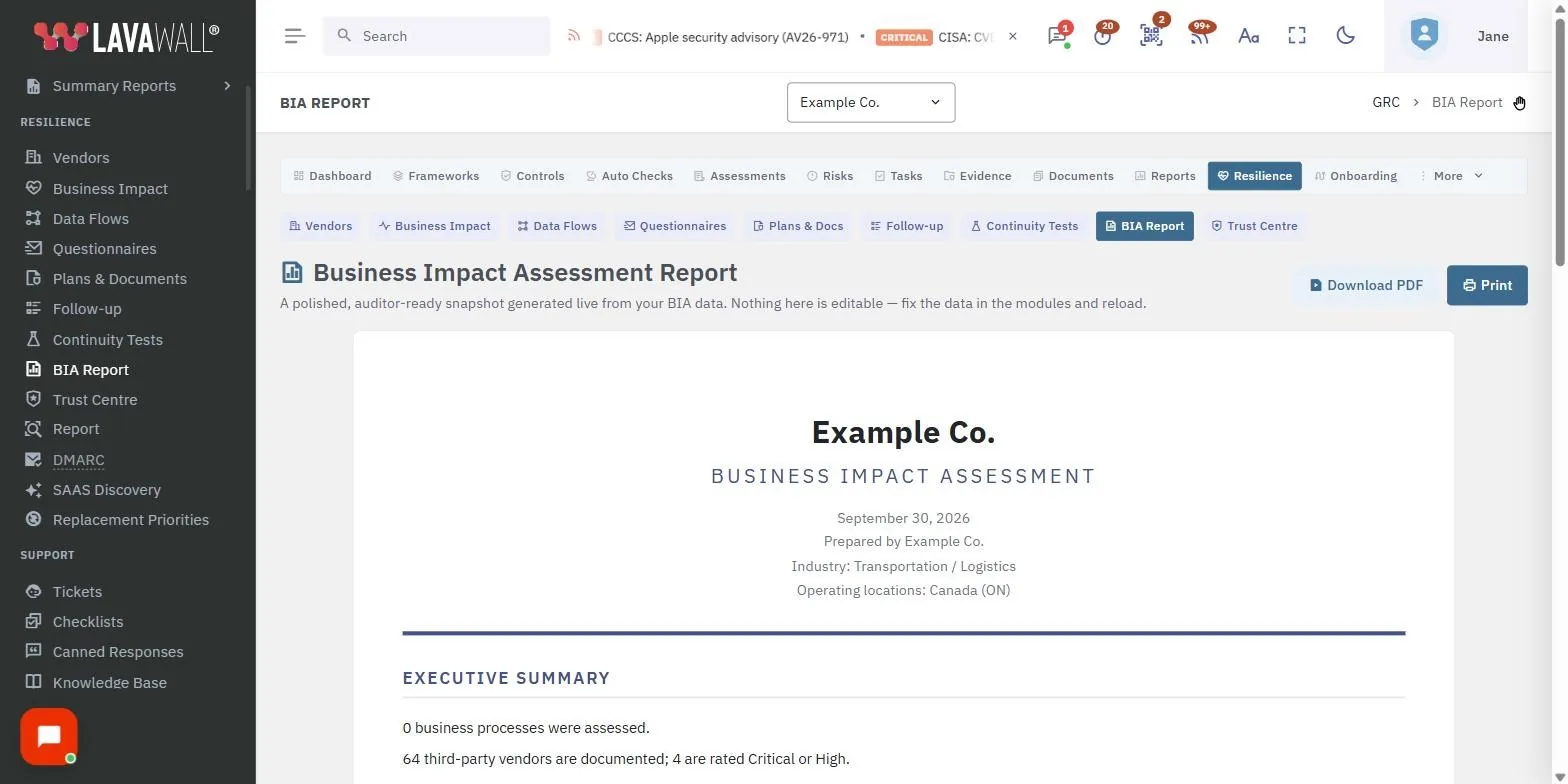The width and height of the screenshot is (1568, 784).
Task: Expand Summary Reports in sidebar
Action: coord(128,86)
